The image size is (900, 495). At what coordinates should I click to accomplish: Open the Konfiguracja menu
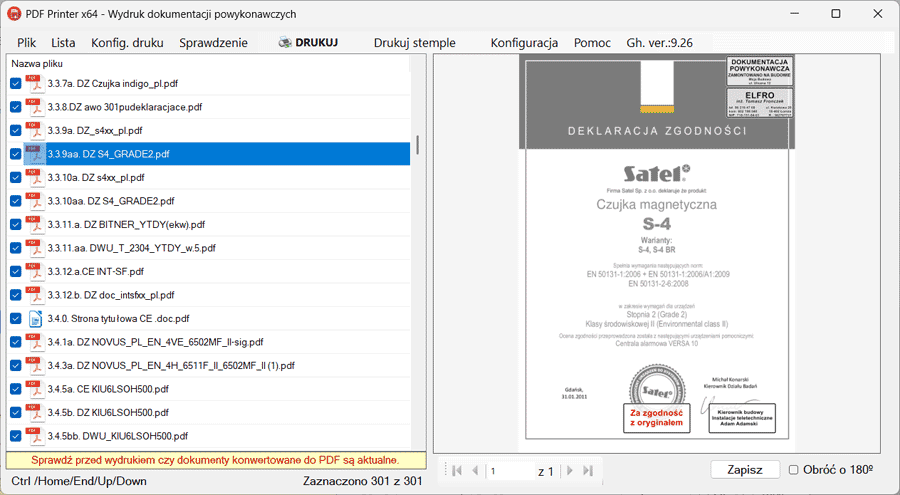pyautogui.click(x=524, y=43)
